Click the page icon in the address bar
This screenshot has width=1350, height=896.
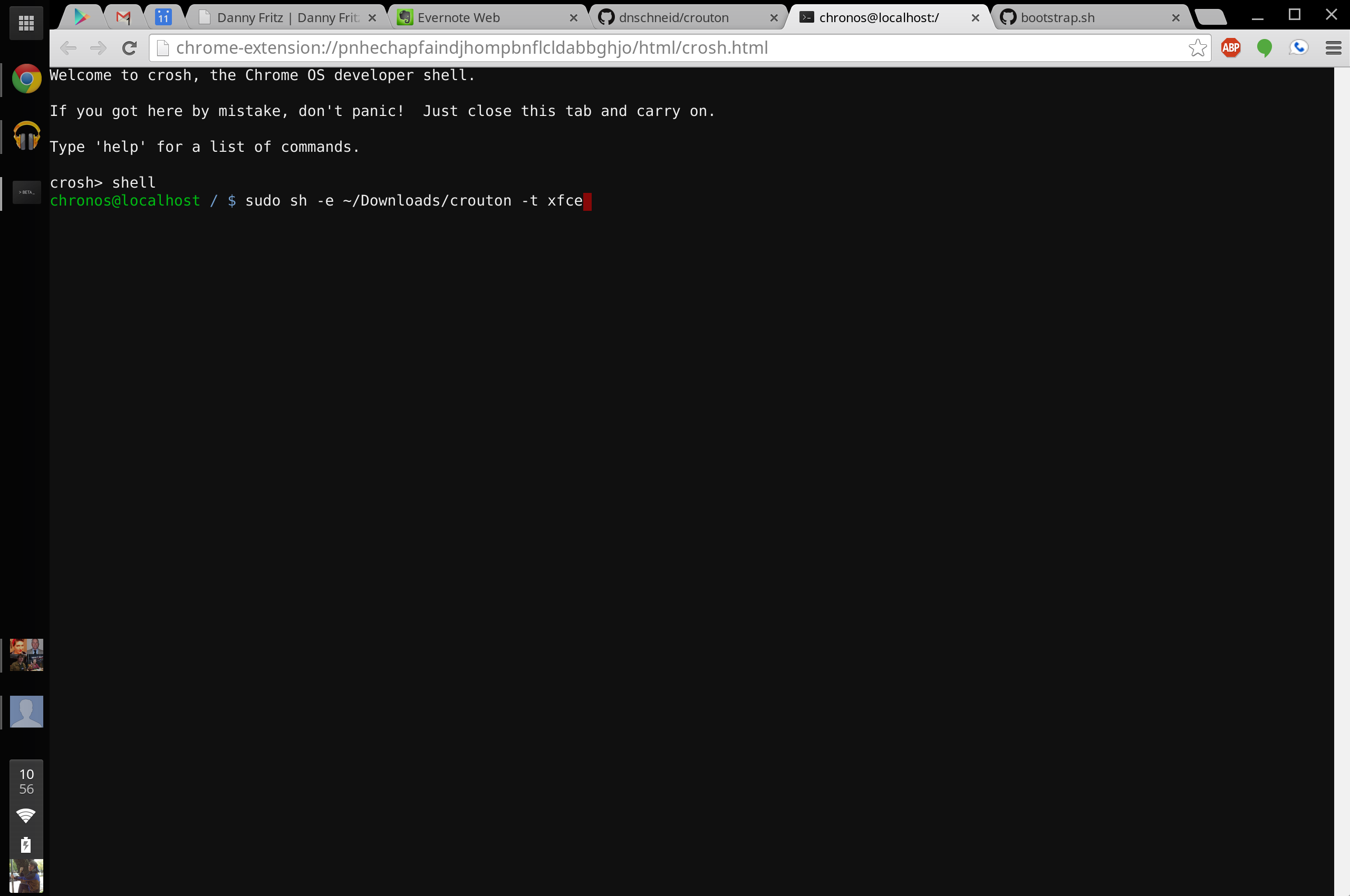pyautogui.click(x=162, y=48)
